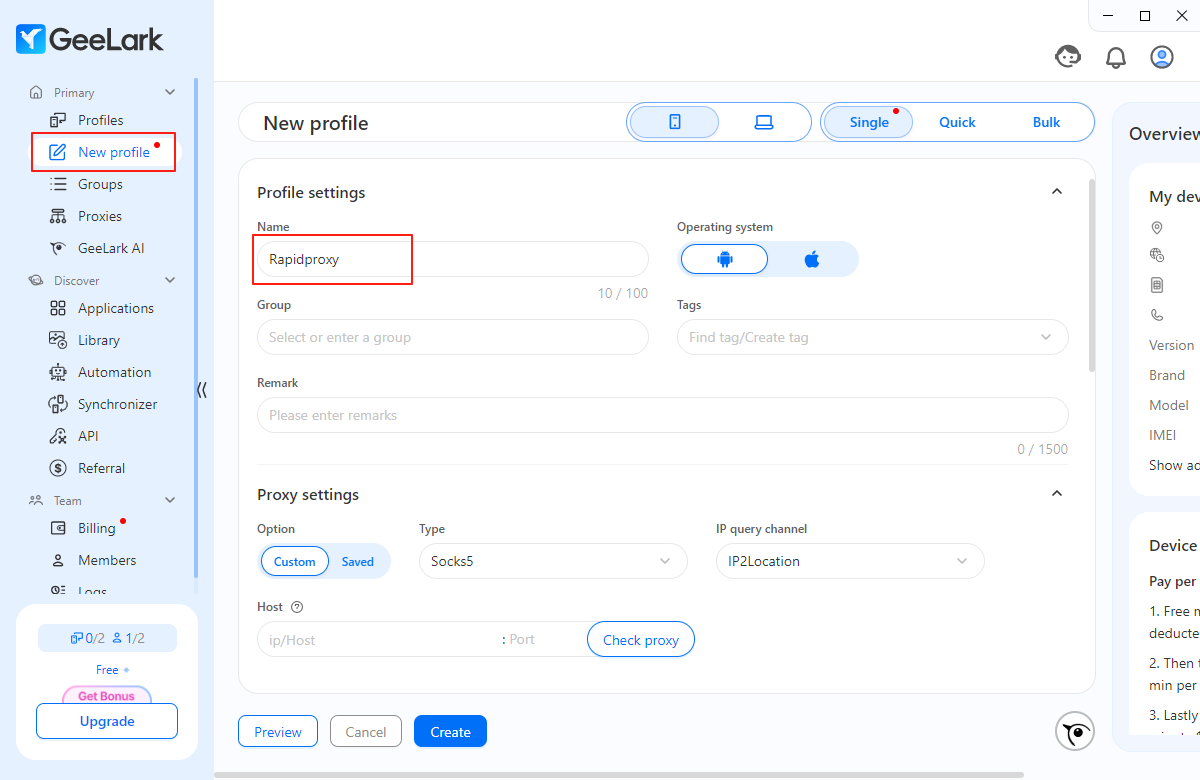Switch to the Quick tab
Image resolution: width=1200 pixels, height=780 pixels.
(x=957, y=122)
